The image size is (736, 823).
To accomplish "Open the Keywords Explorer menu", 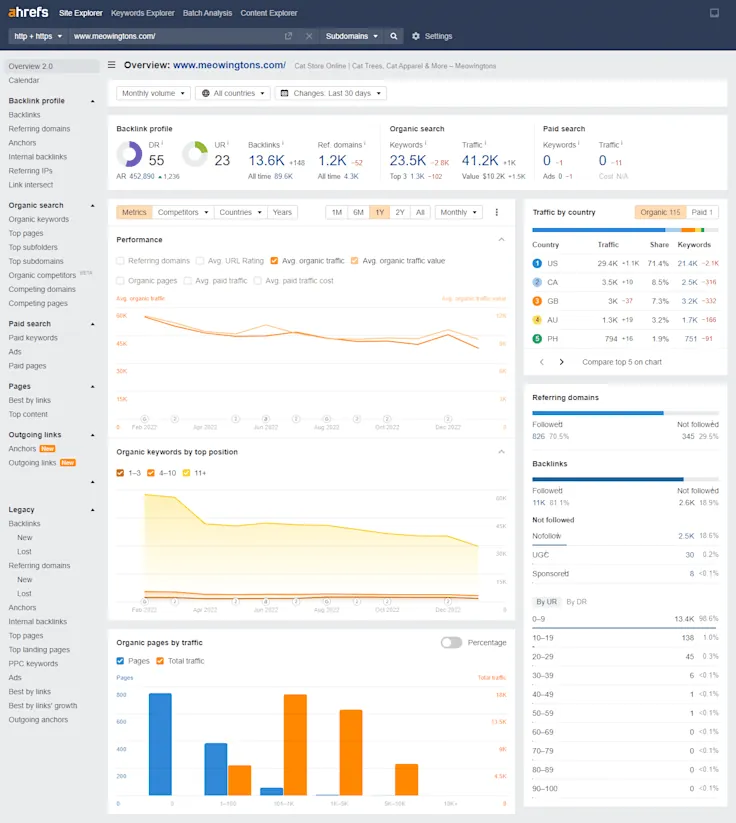I will tap(142, 13).
